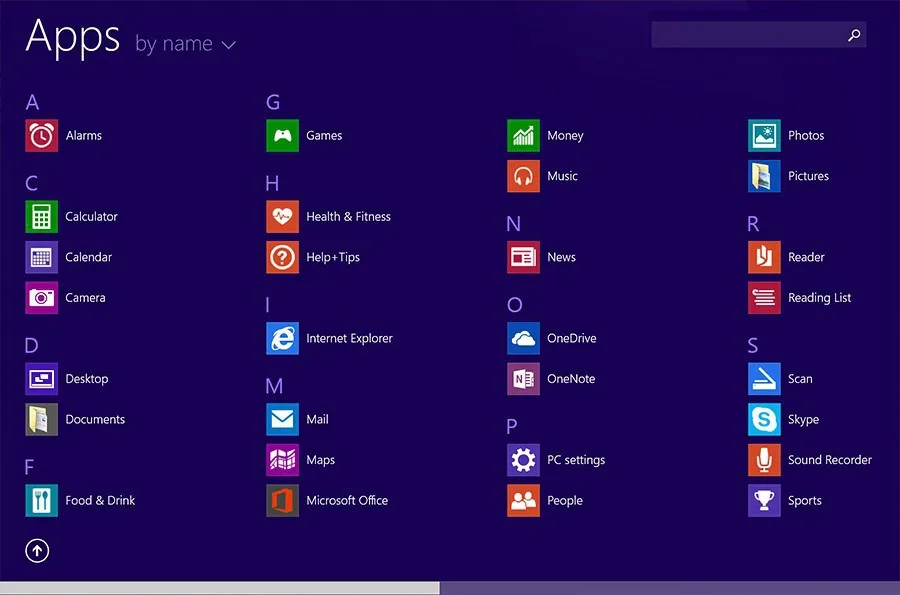Click the horizontal scrollbar at bottom
The image size is (900, 595).
tap(220, 588)
